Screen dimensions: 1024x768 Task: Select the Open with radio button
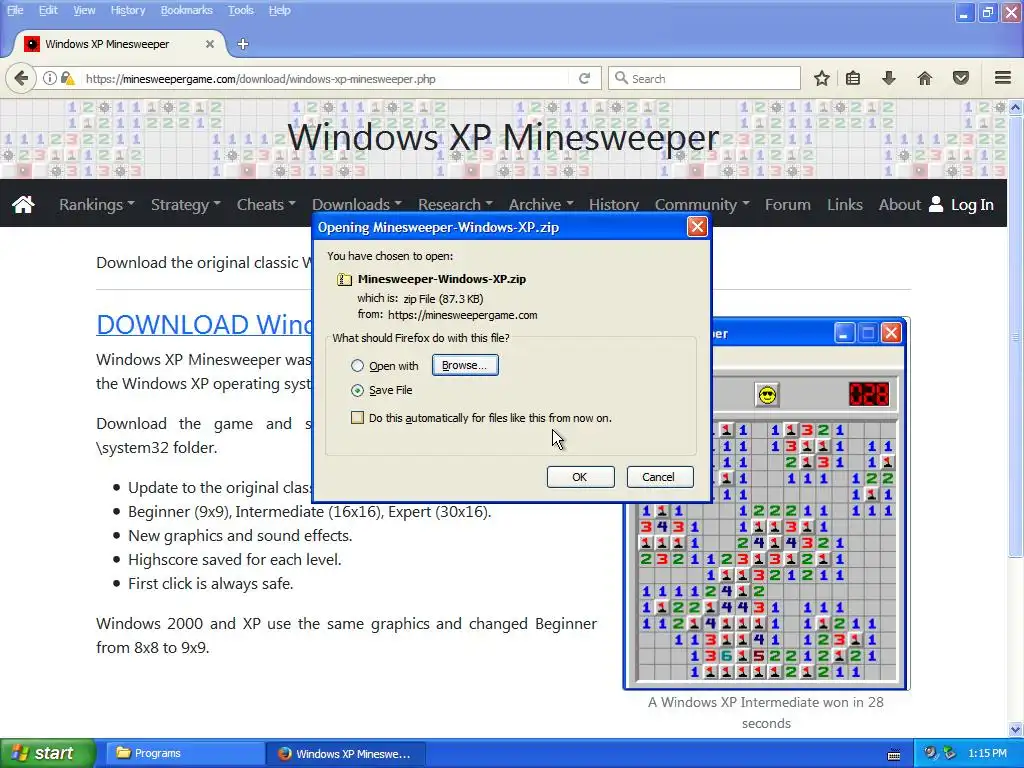[x=357, y=366]
